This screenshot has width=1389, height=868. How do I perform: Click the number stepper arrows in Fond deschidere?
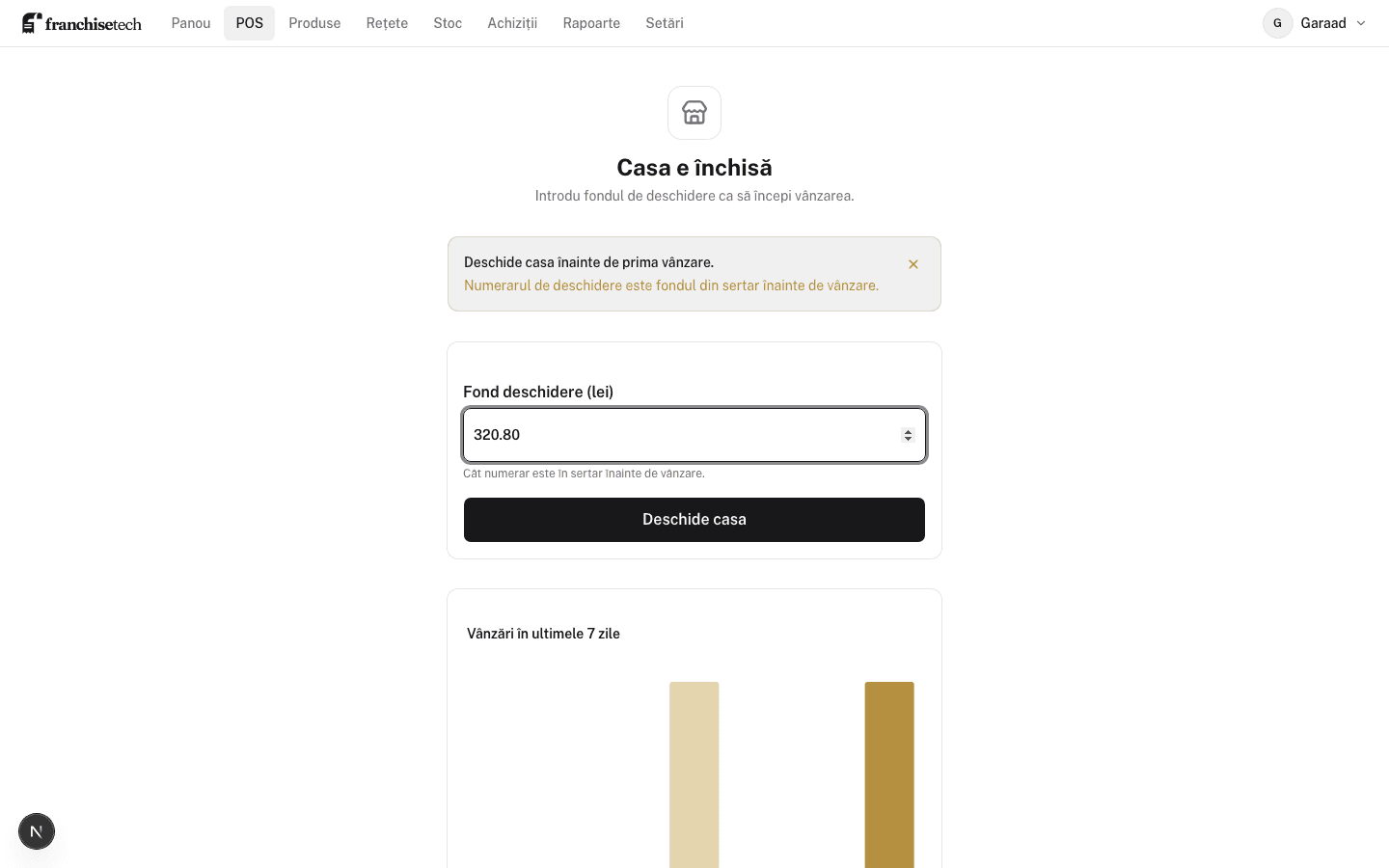point(908,435)
